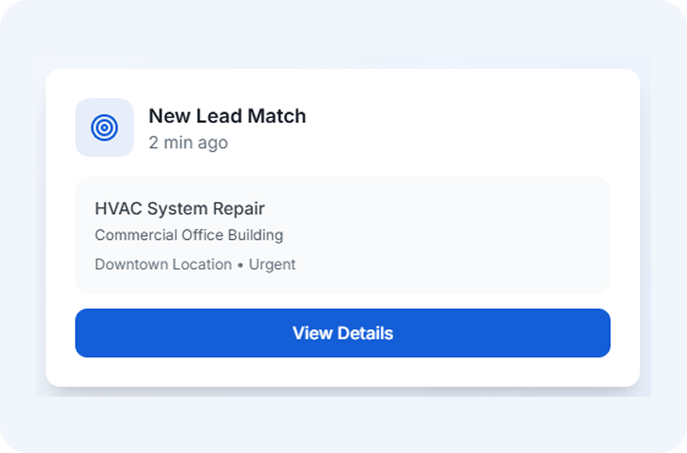The width and height of the screenshot is (687, 453).
Task: Click the blue target lead icon
Action: click(x=104, y=128)
